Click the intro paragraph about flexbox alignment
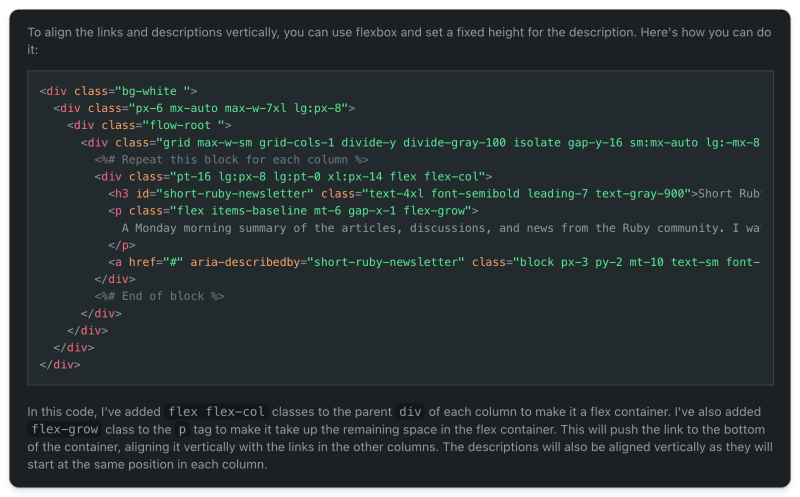This screenshot has width=800, height=497. pyautogui.click(x=399, y=41)
